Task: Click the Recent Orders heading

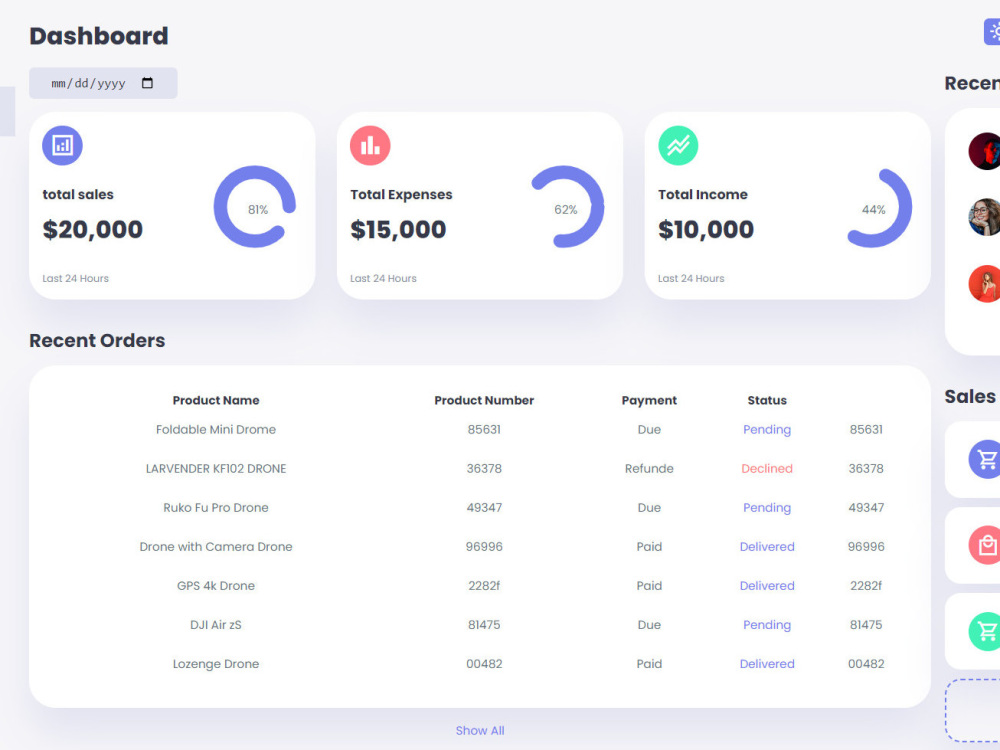Action: coord(97,341)
